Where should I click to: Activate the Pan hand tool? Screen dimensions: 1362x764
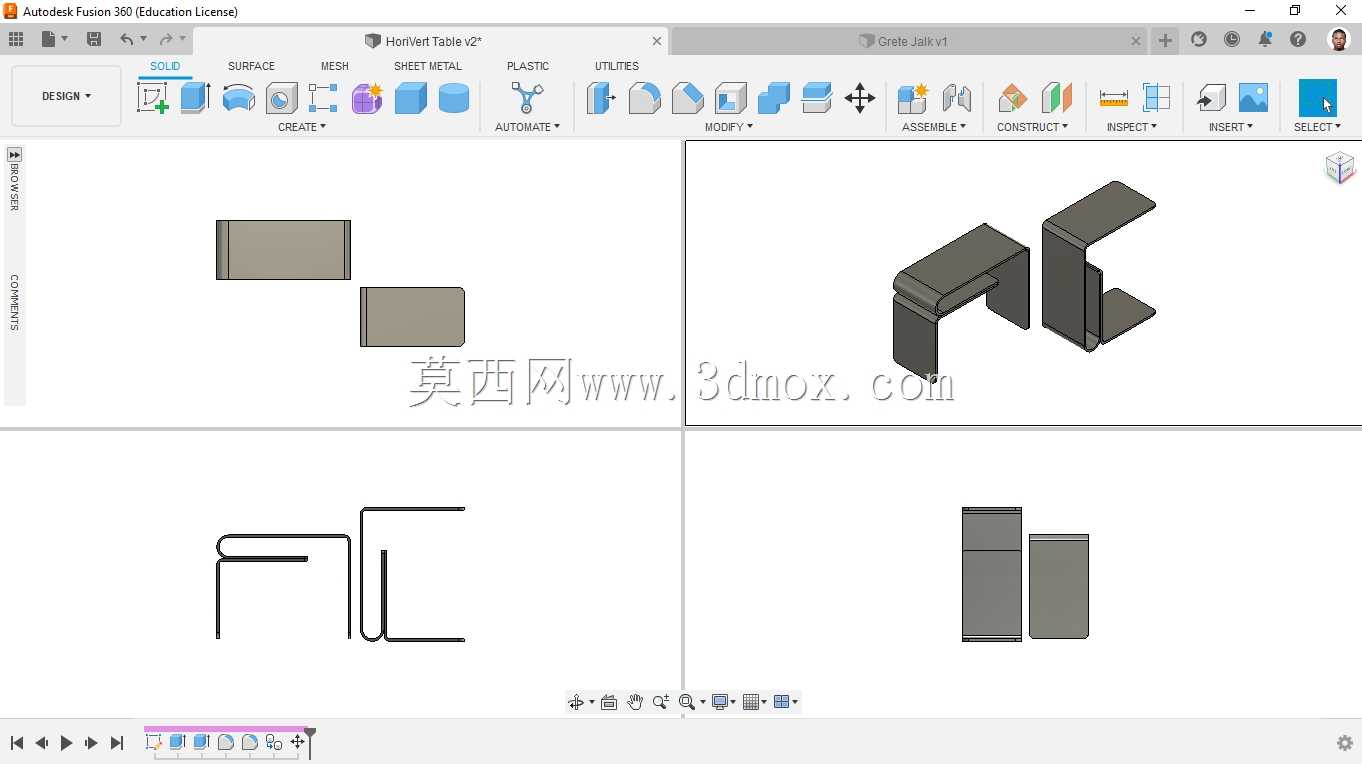(635, 702)
